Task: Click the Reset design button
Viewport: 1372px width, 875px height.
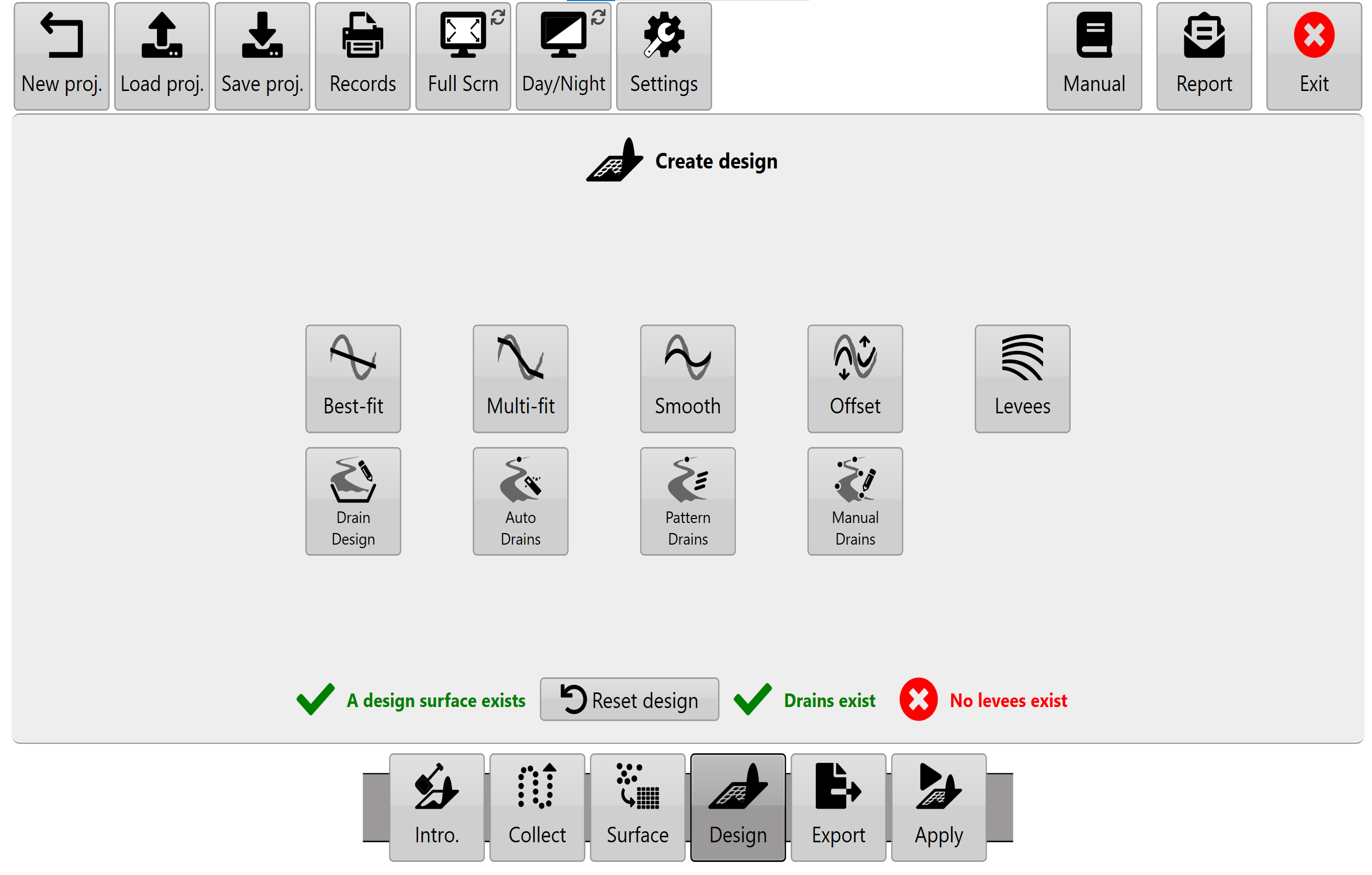Action: pyautogui.click(x=629, y=699)
